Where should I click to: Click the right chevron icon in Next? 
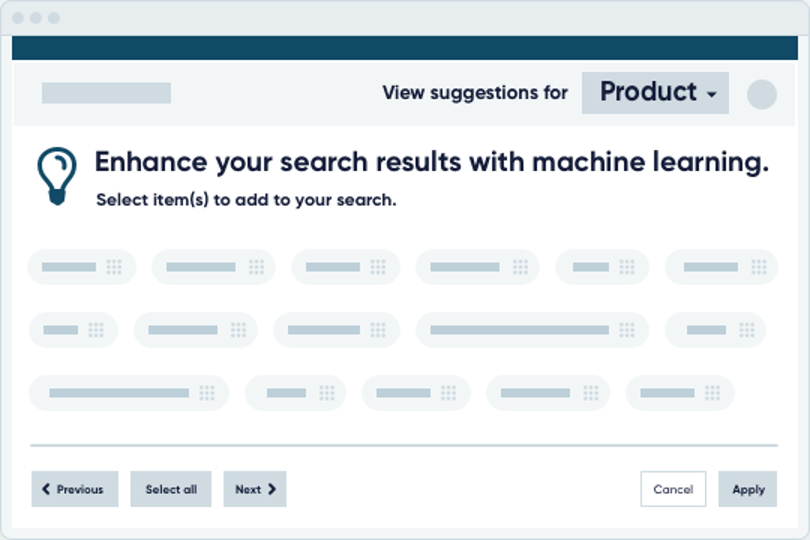tap(272, 489)
